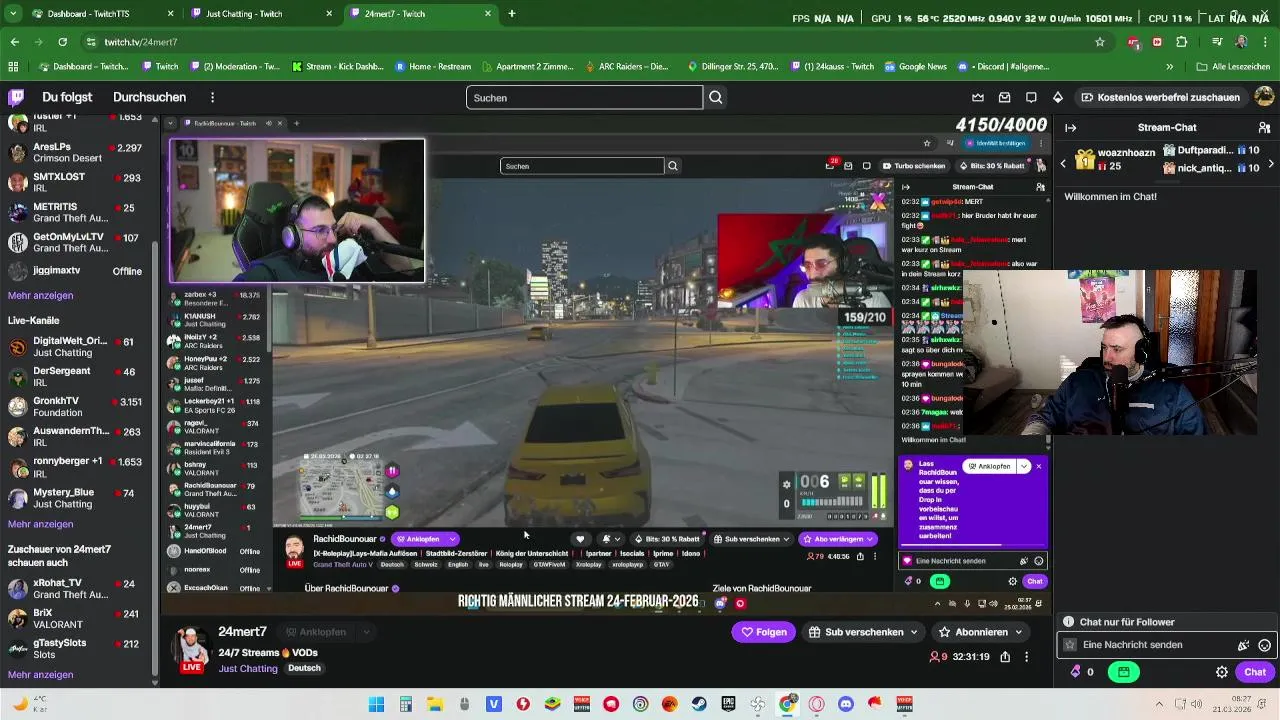Expand the Abonnieren dropdown
The image size is (1280, 720).
point(1019,632)
